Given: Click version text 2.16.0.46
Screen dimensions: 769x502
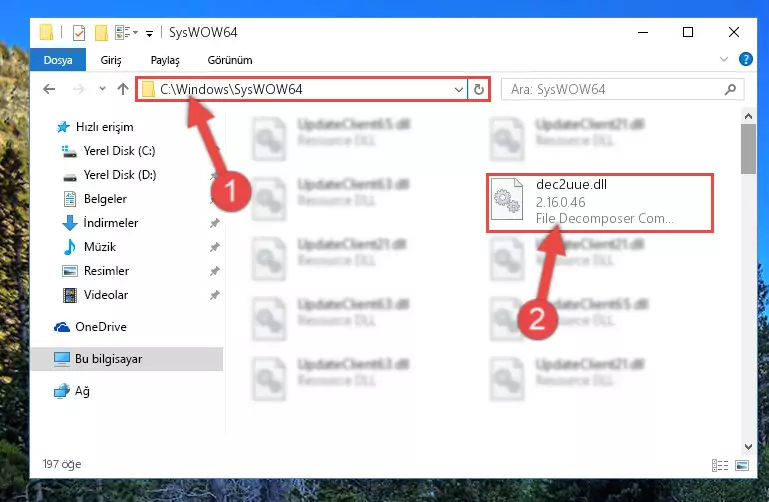Looking at the screenshot, I should [561, 202].
